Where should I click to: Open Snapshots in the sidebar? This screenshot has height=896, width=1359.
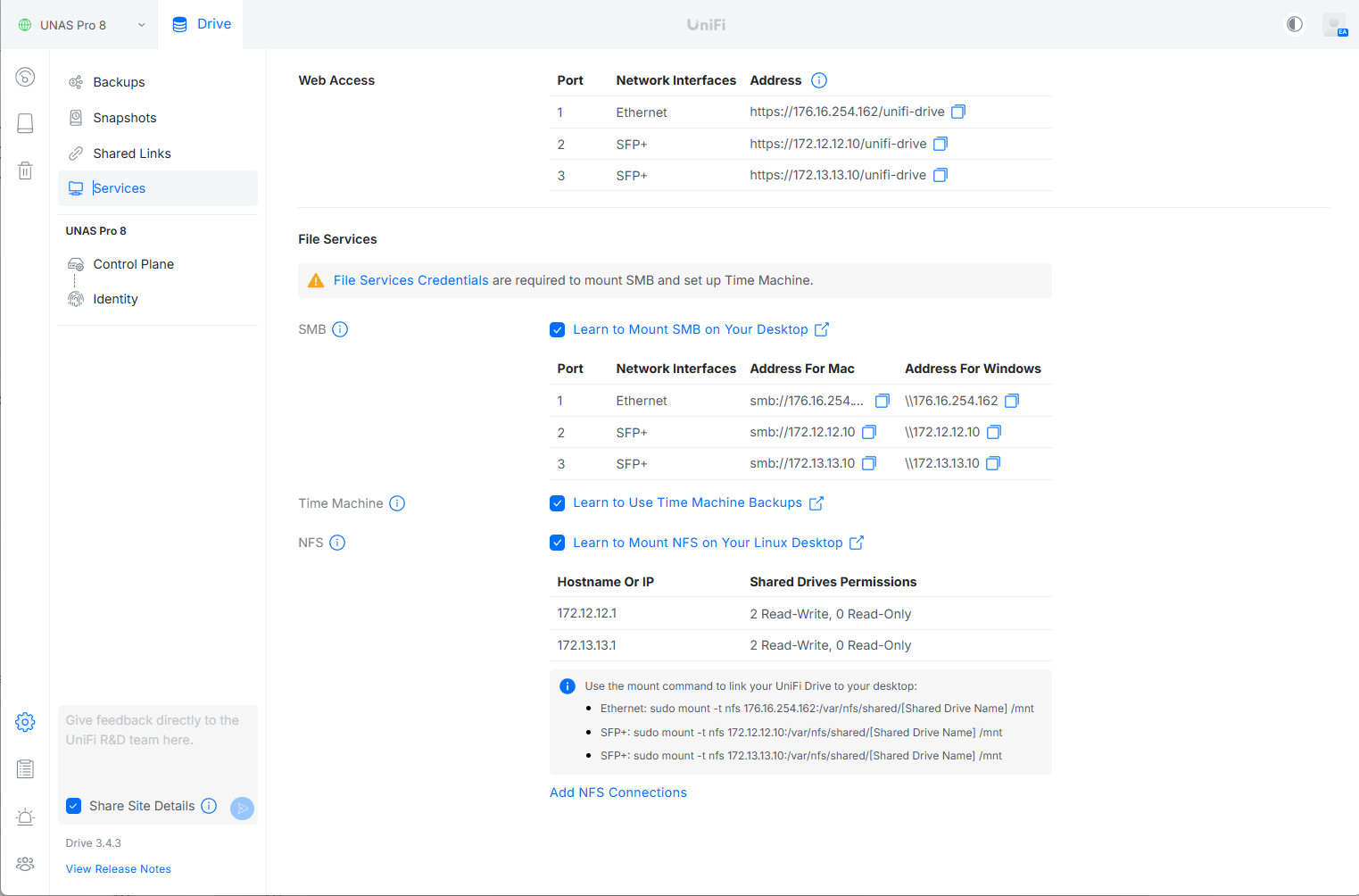(124, 118)
